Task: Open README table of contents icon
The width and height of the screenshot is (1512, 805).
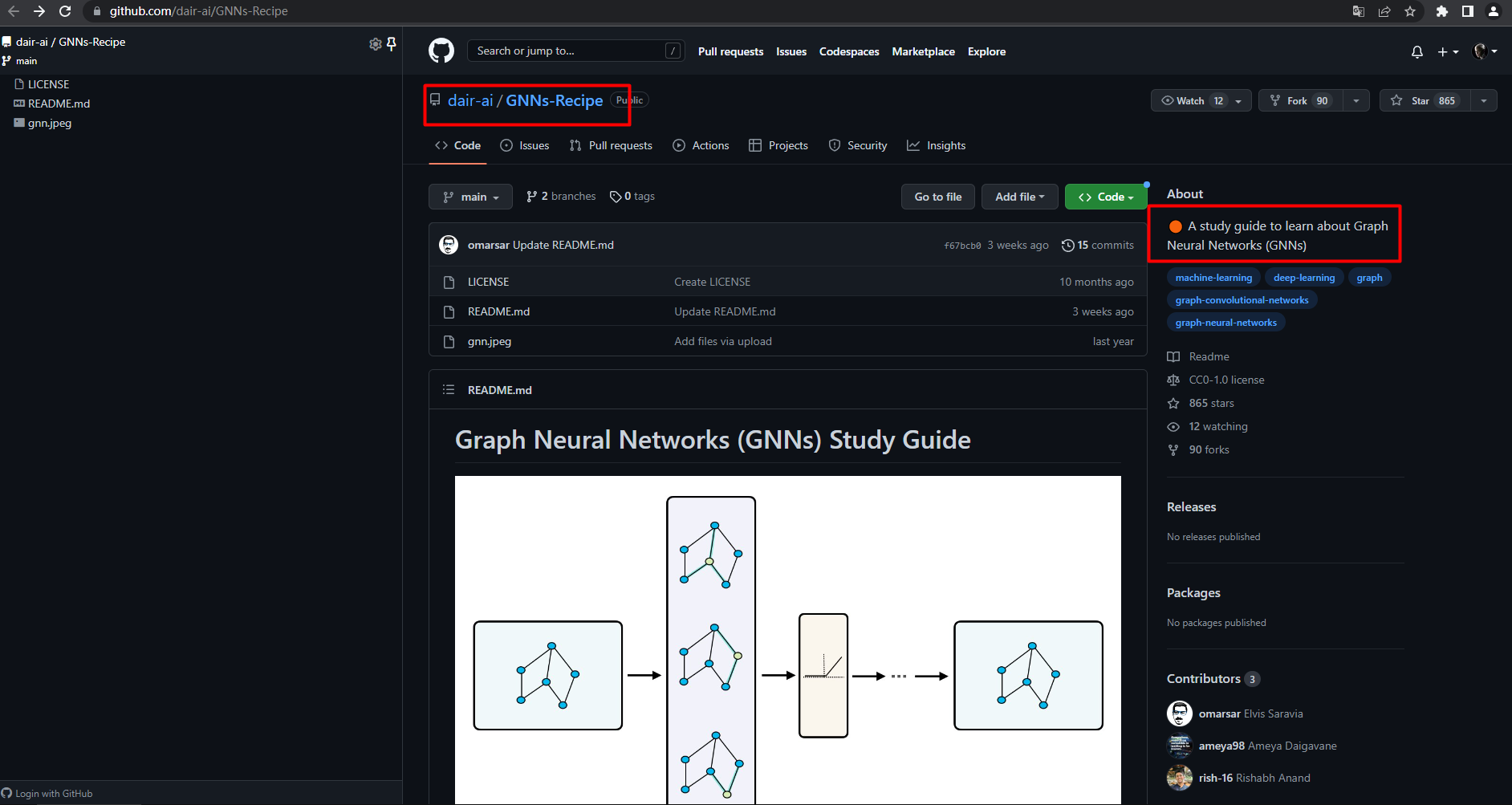Action: (x=449, y=389)
